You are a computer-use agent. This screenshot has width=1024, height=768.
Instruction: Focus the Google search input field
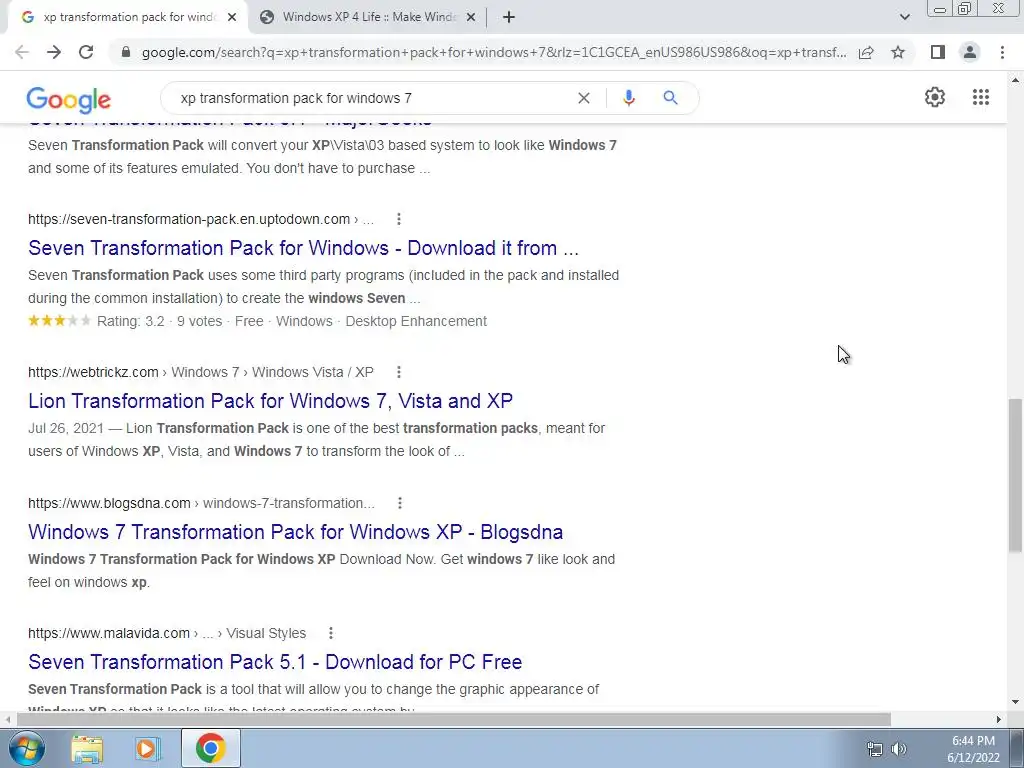(x=376, y=98)
